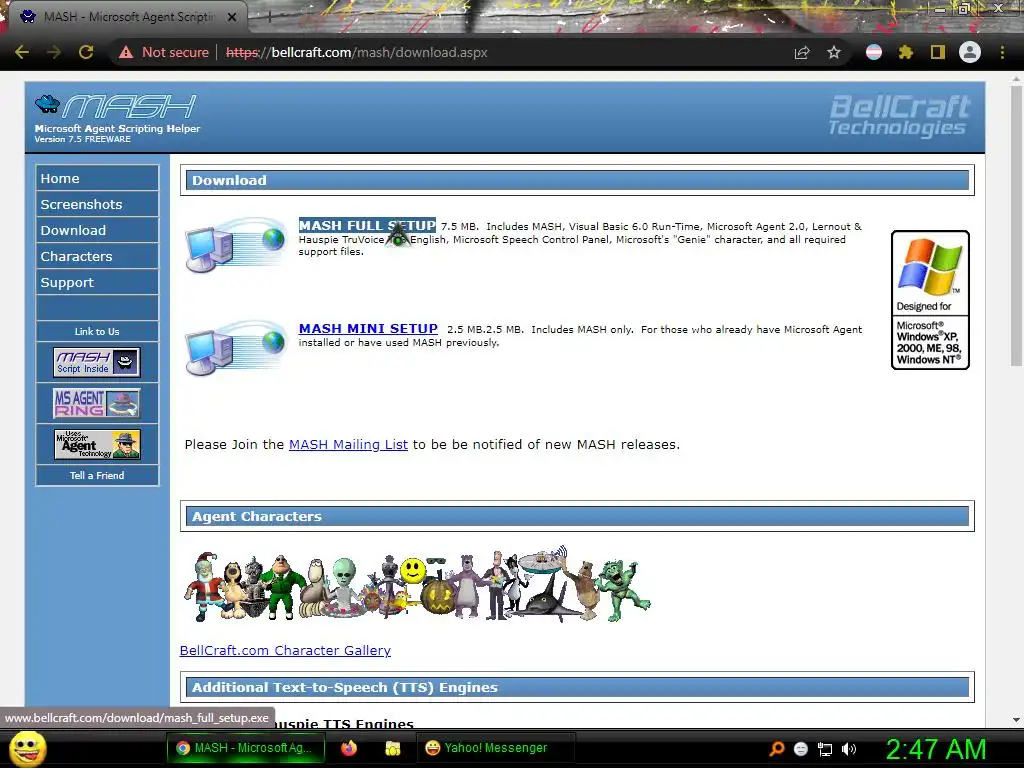
Task: Bookmark this page with the star icon
Action: point(834,52)
